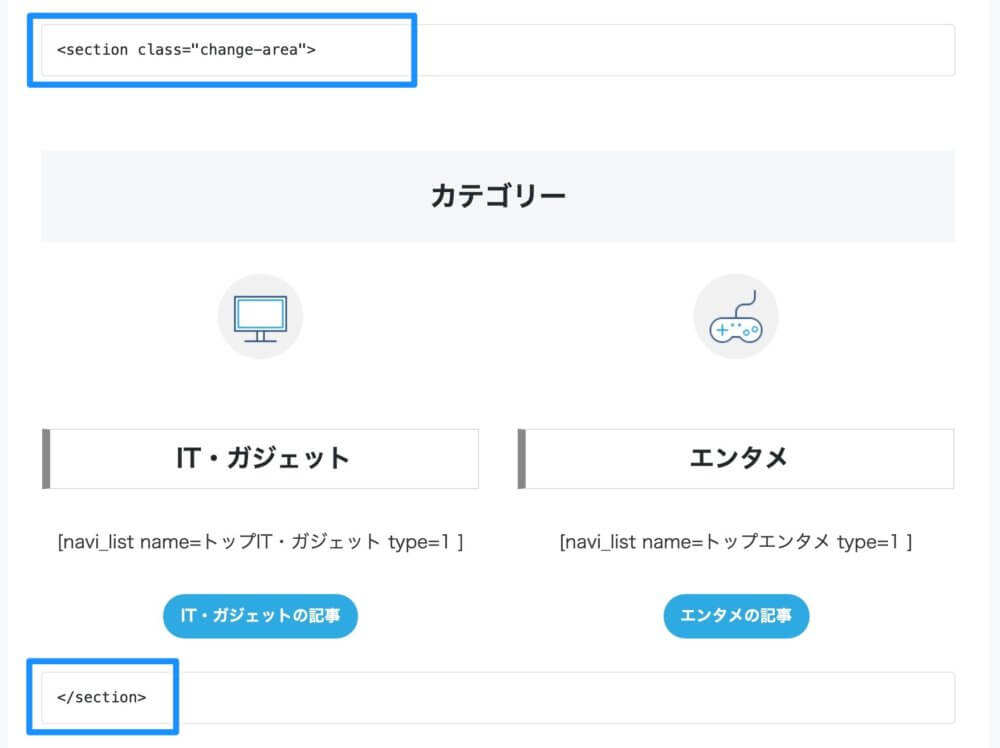Open the IT・ガジェットの記事 button
Viewport: 1000px width, 748px height.
coord(260,616)
